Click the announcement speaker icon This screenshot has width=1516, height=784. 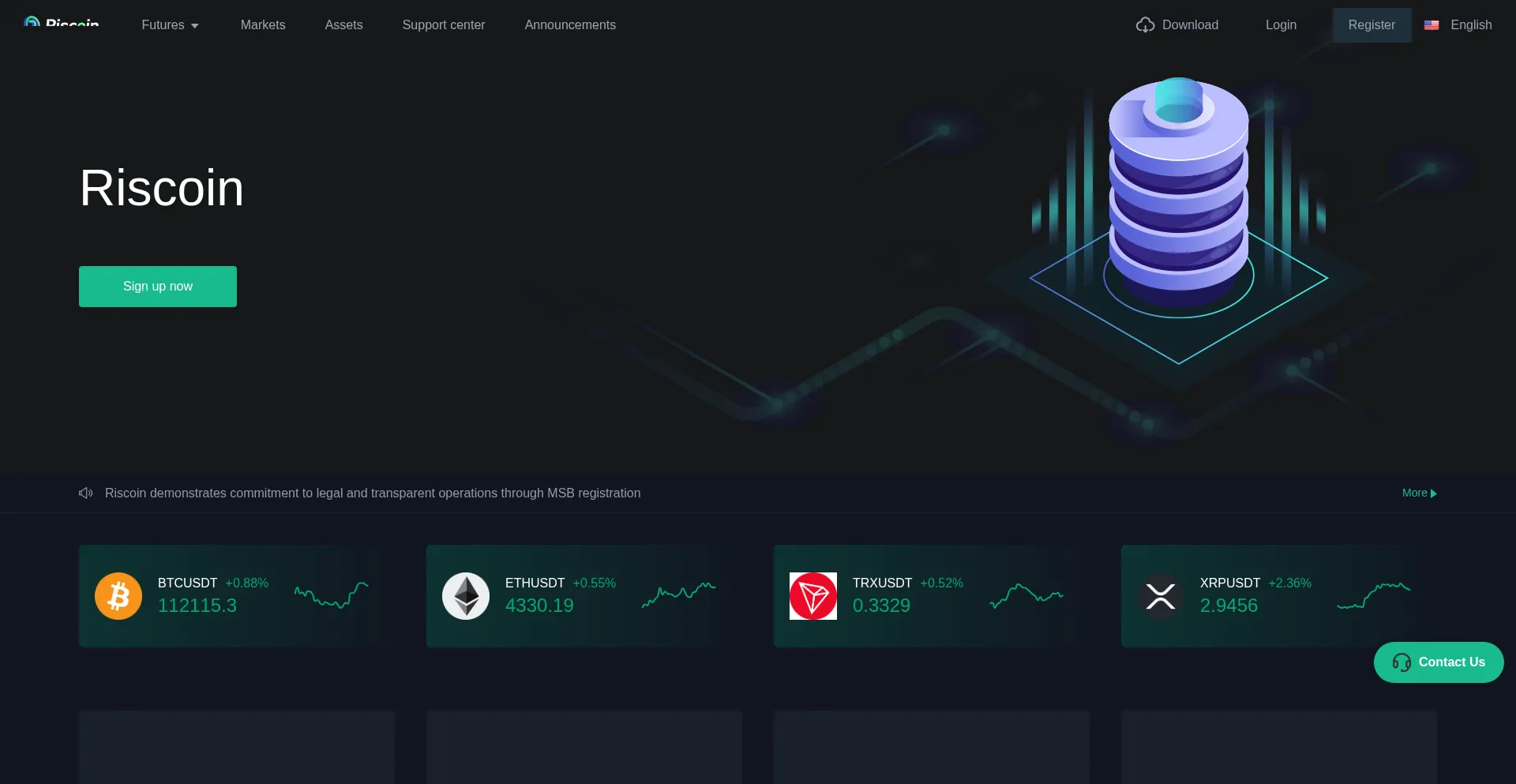pyautogui.click(x=86, y=493)
